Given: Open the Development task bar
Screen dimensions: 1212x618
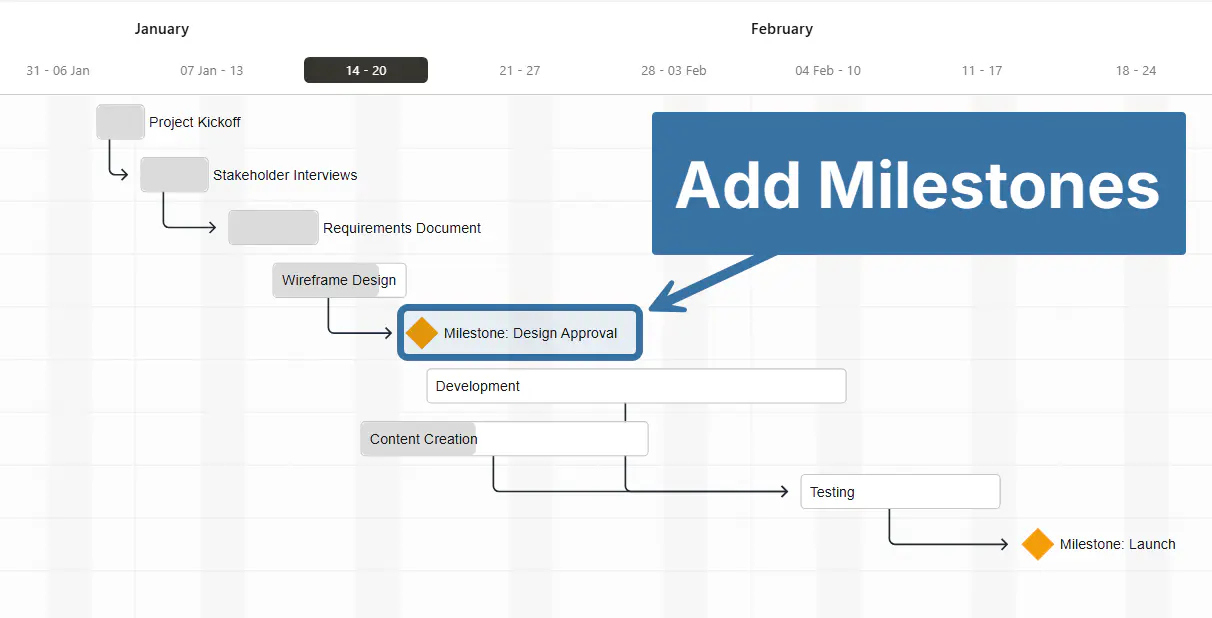Looking at the screenshot, I should coord(636,386).
